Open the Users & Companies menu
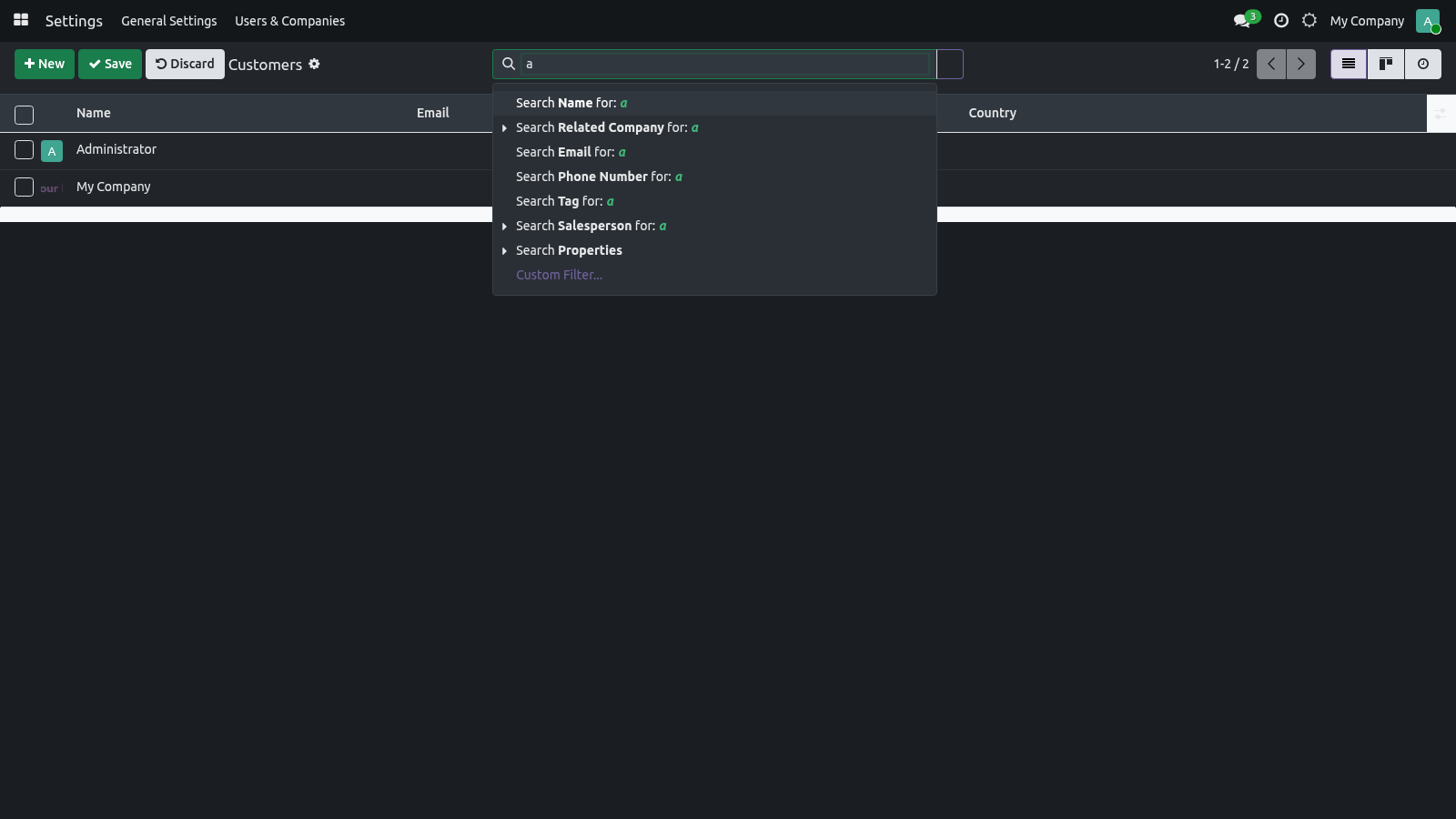The image size is (1456, 819). 289,21
